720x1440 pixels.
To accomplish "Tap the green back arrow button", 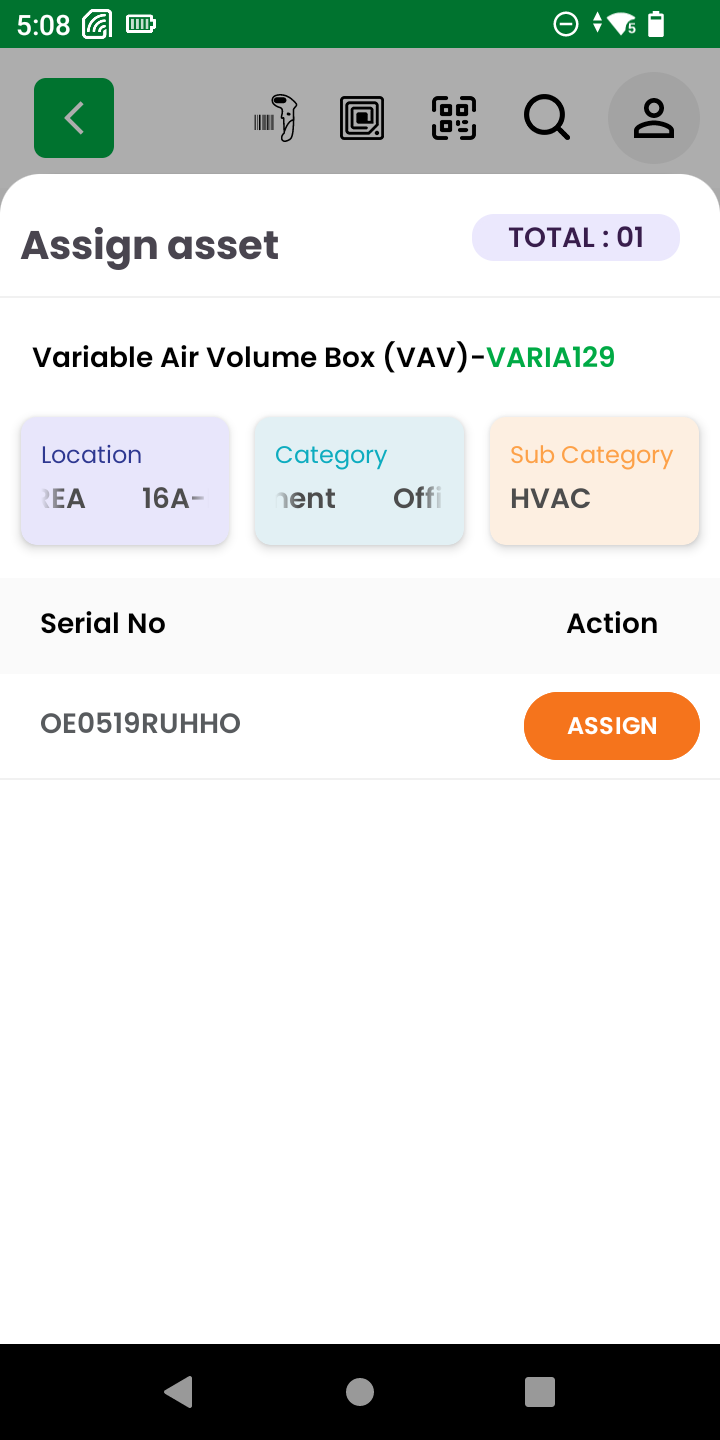I will [x=74, y=118].
